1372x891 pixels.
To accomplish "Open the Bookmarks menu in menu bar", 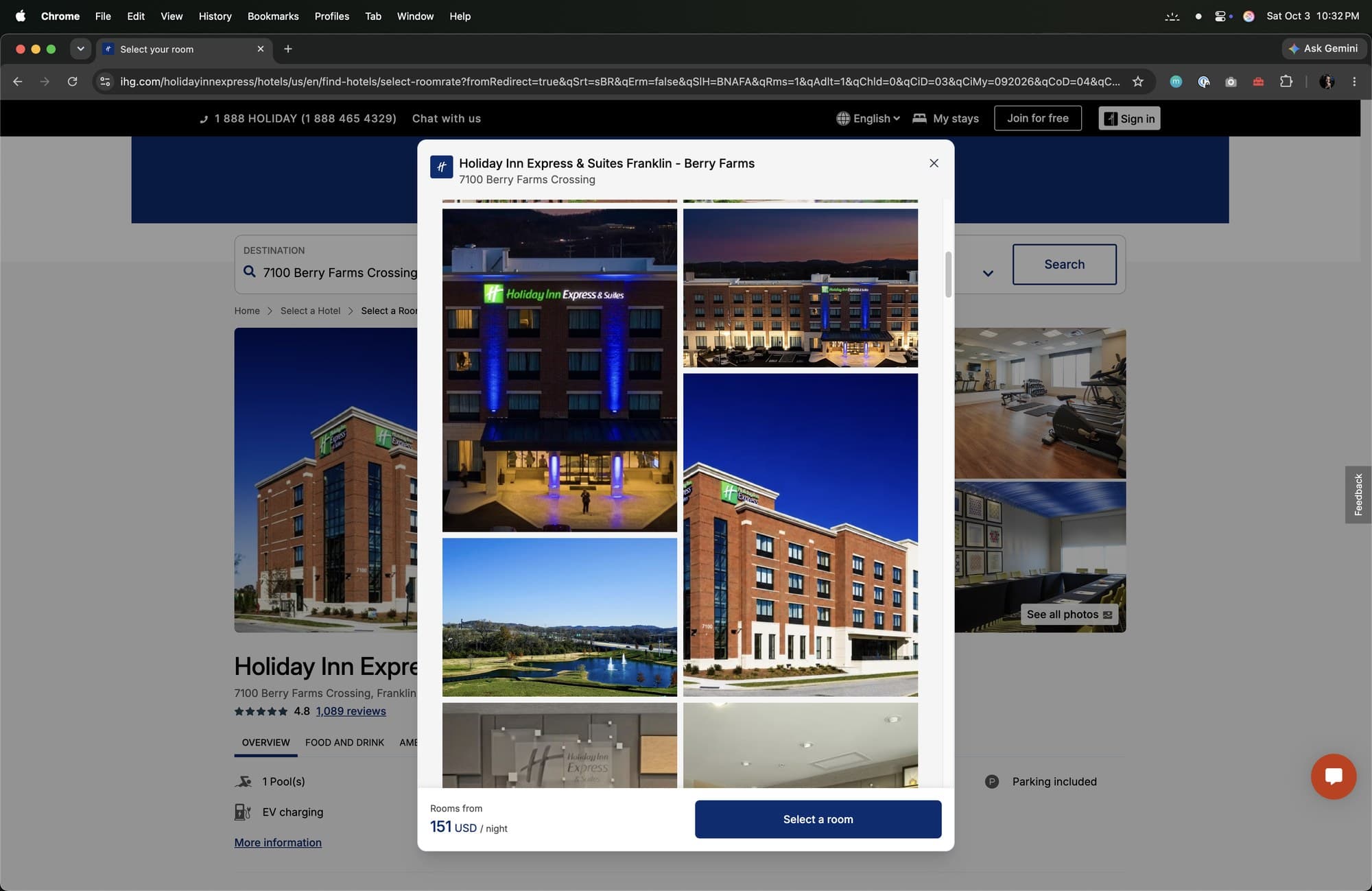I will pyautogui.click(x=273, y=16).
